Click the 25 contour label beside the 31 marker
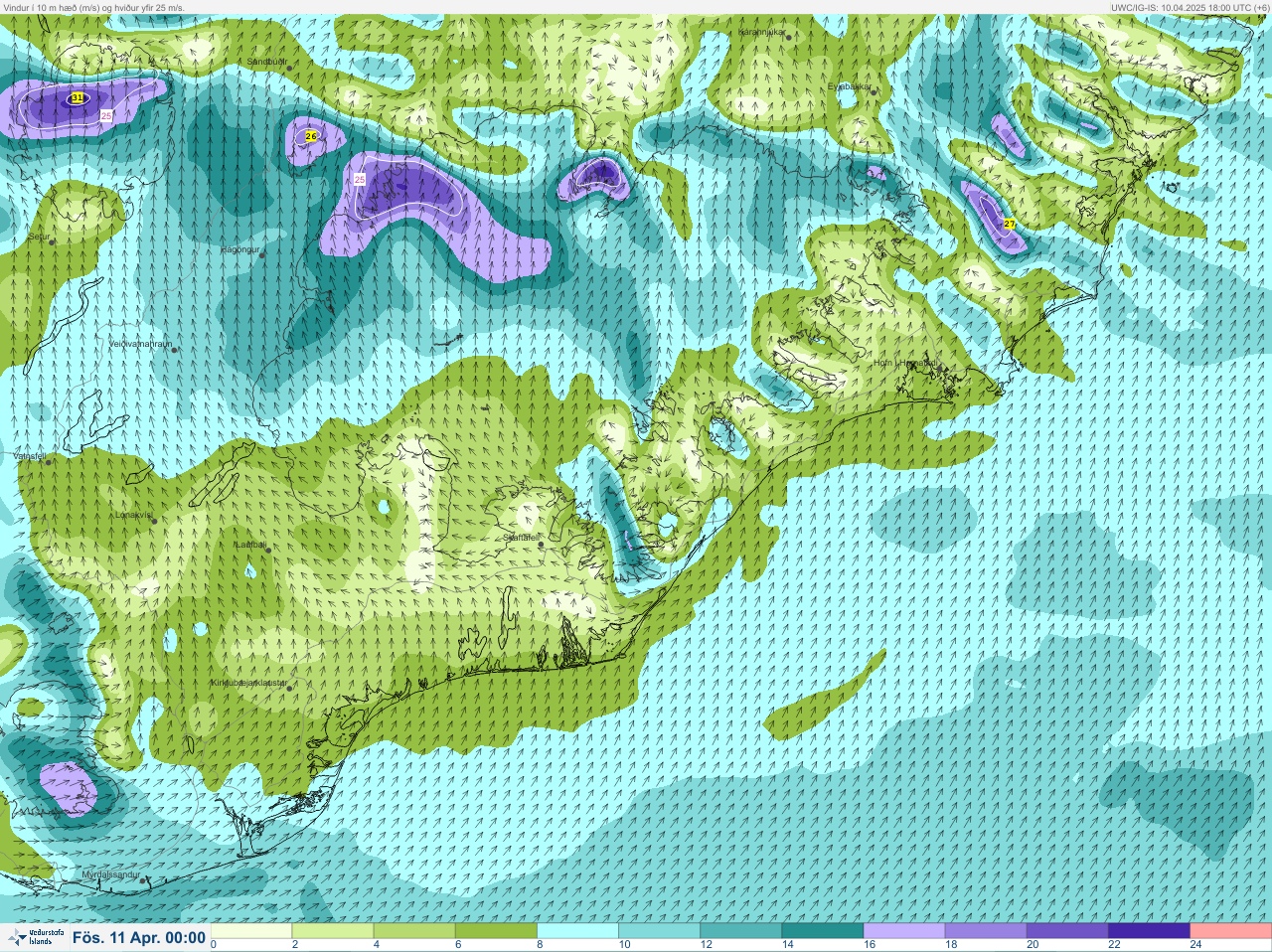The image size is (1272, 952). (x=106, y=116)
